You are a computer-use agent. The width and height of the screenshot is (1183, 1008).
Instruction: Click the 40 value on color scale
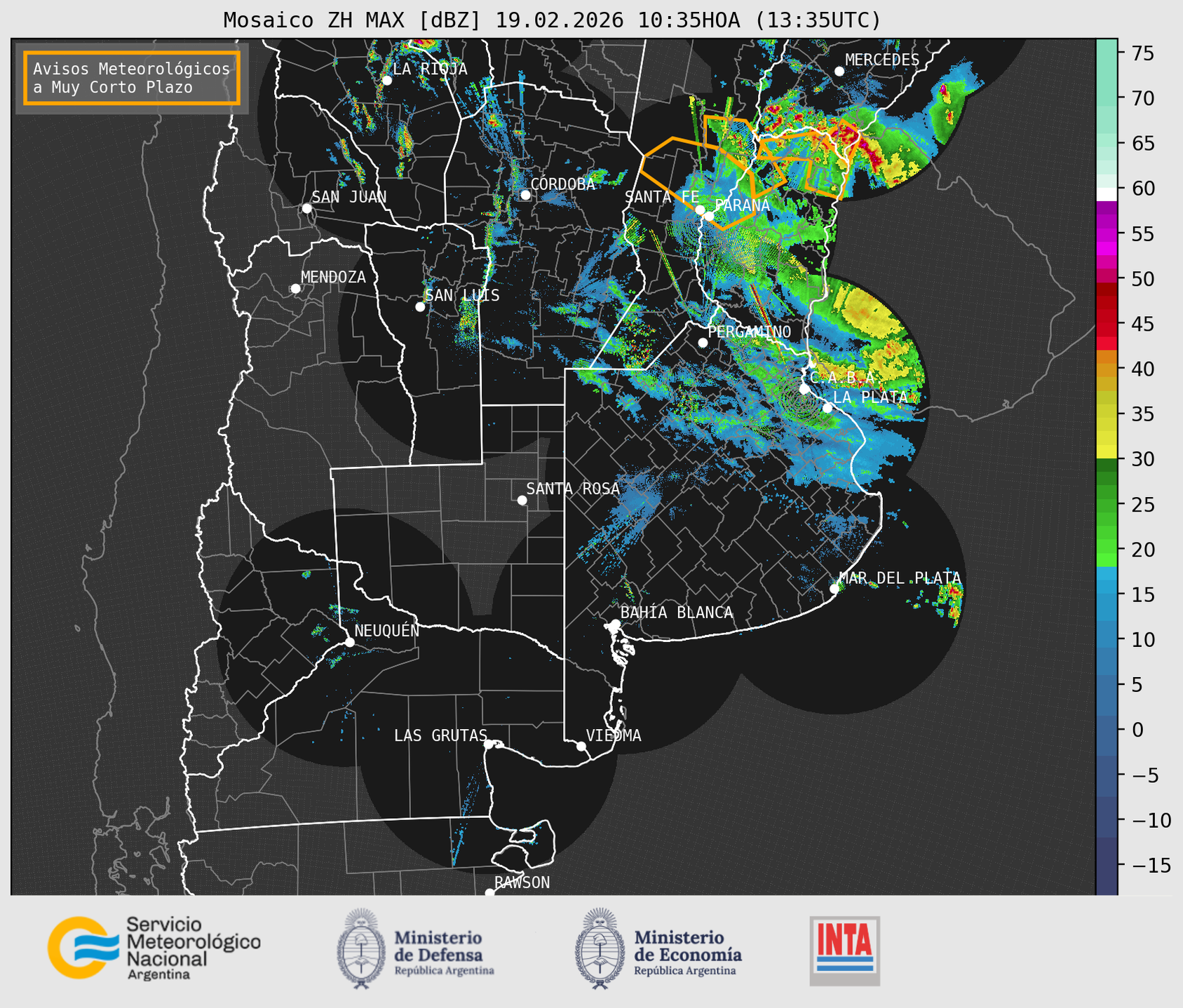click(x=1142, y=369)
